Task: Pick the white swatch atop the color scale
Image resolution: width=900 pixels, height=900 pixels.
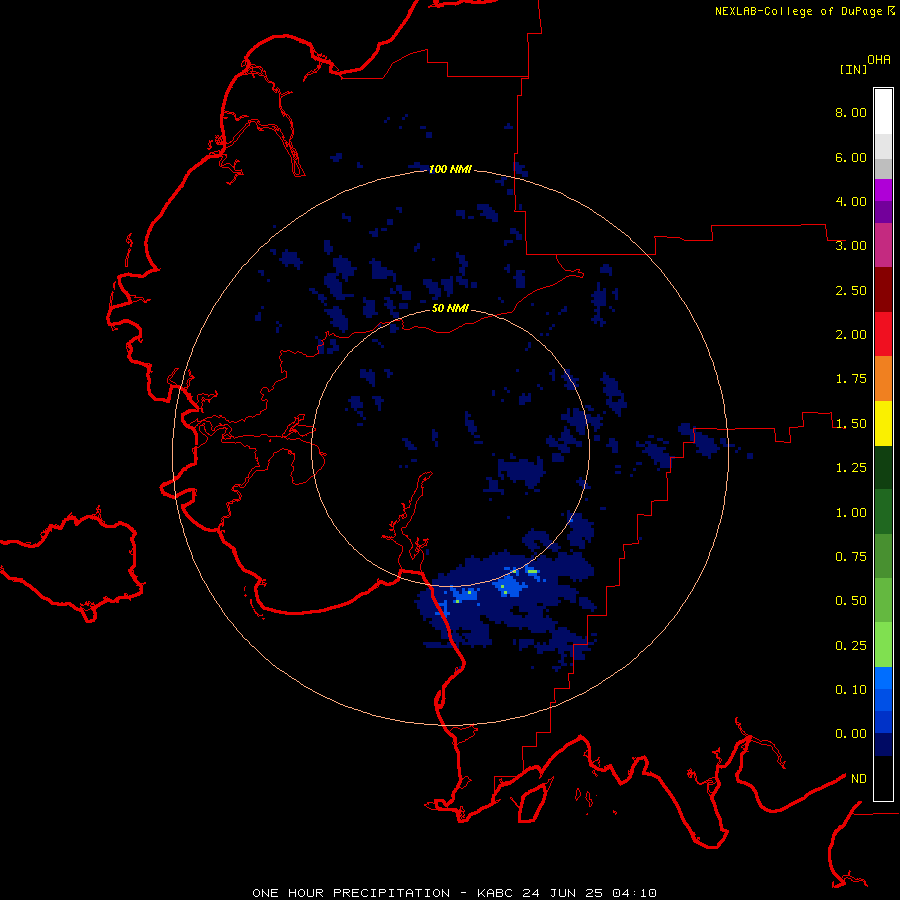Action: 883,112
